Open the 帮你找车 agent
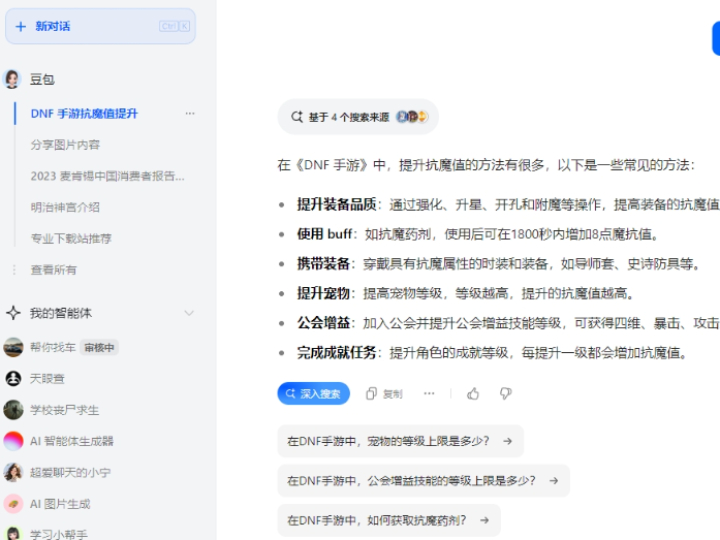Viewport: 720px width, 540px height. coord(53,347)
